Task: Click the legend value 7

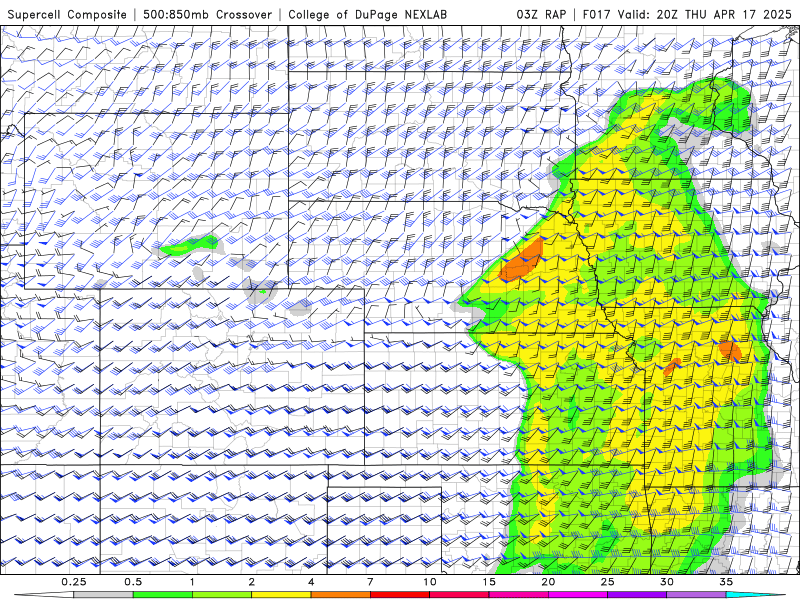Action: 370,582
